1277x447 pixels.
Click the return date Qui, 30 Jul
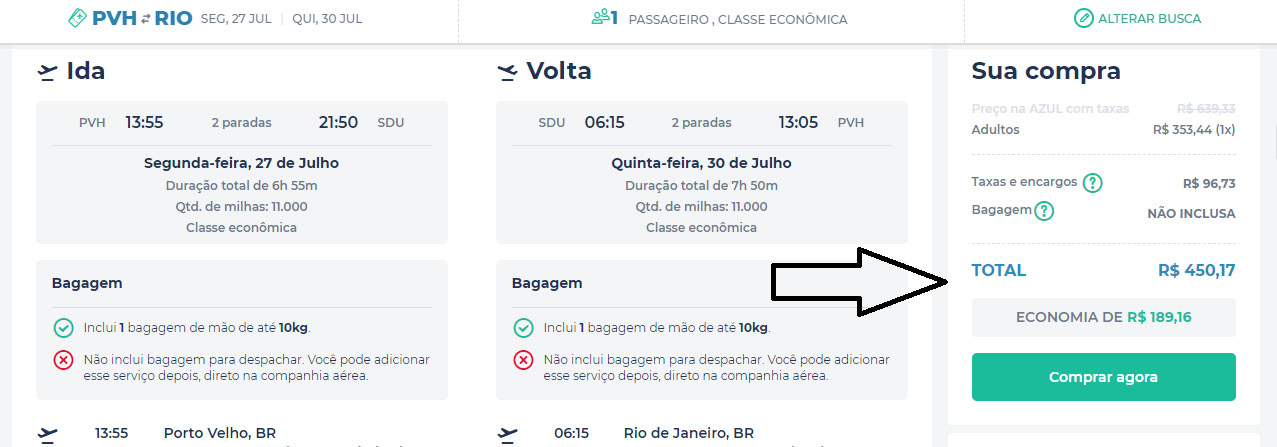click(327, 19)
